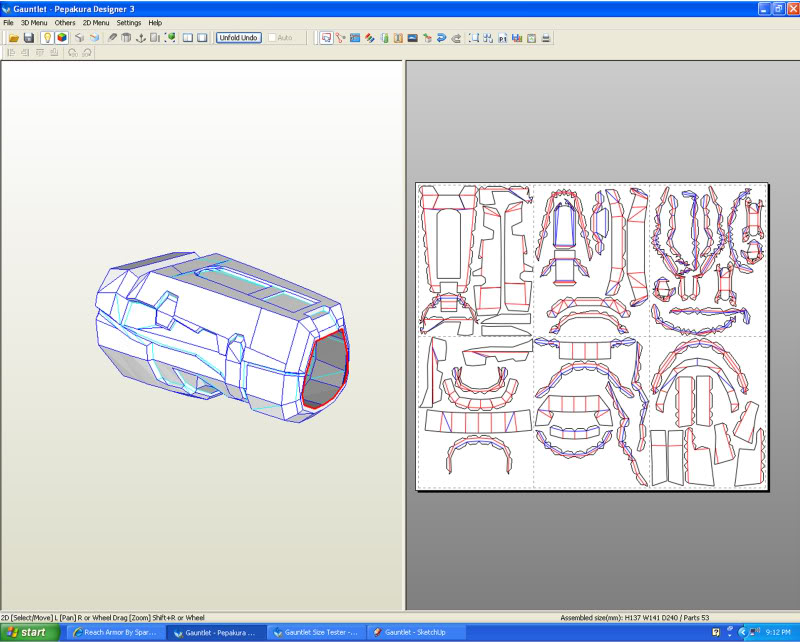
Task: Enable the Auto checkbox
Action: [272, 38]
